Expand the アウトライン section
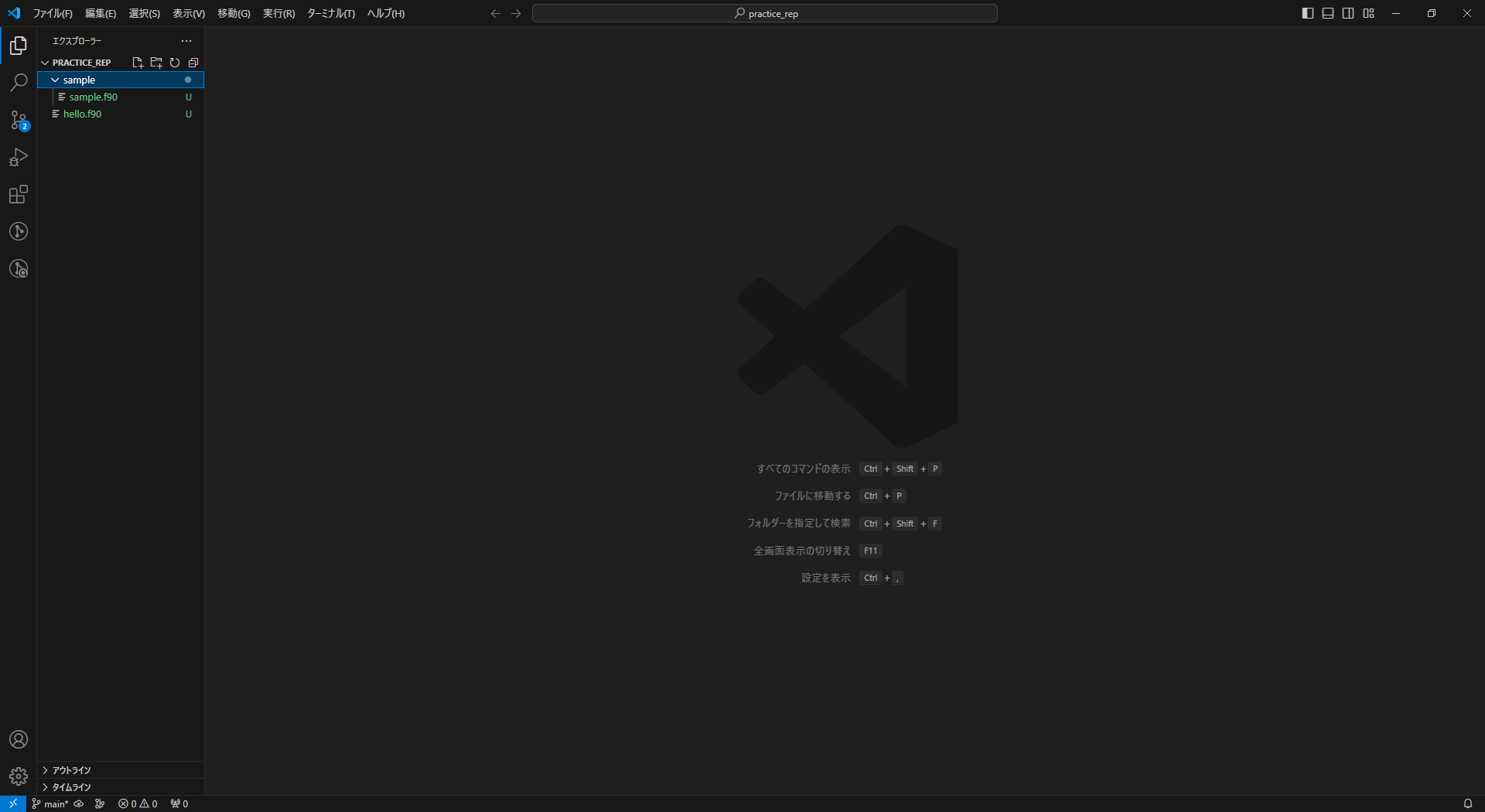 (x=121, y=770)
